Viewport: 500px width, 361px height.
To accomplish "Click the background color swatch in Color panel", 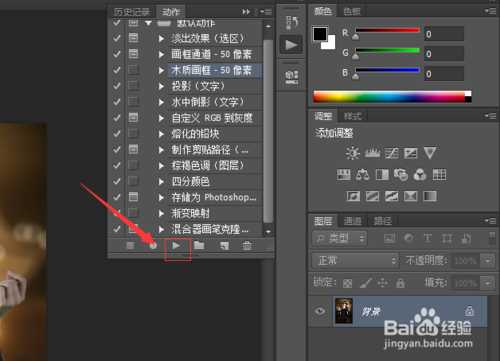I will click(x=330, y=44).
